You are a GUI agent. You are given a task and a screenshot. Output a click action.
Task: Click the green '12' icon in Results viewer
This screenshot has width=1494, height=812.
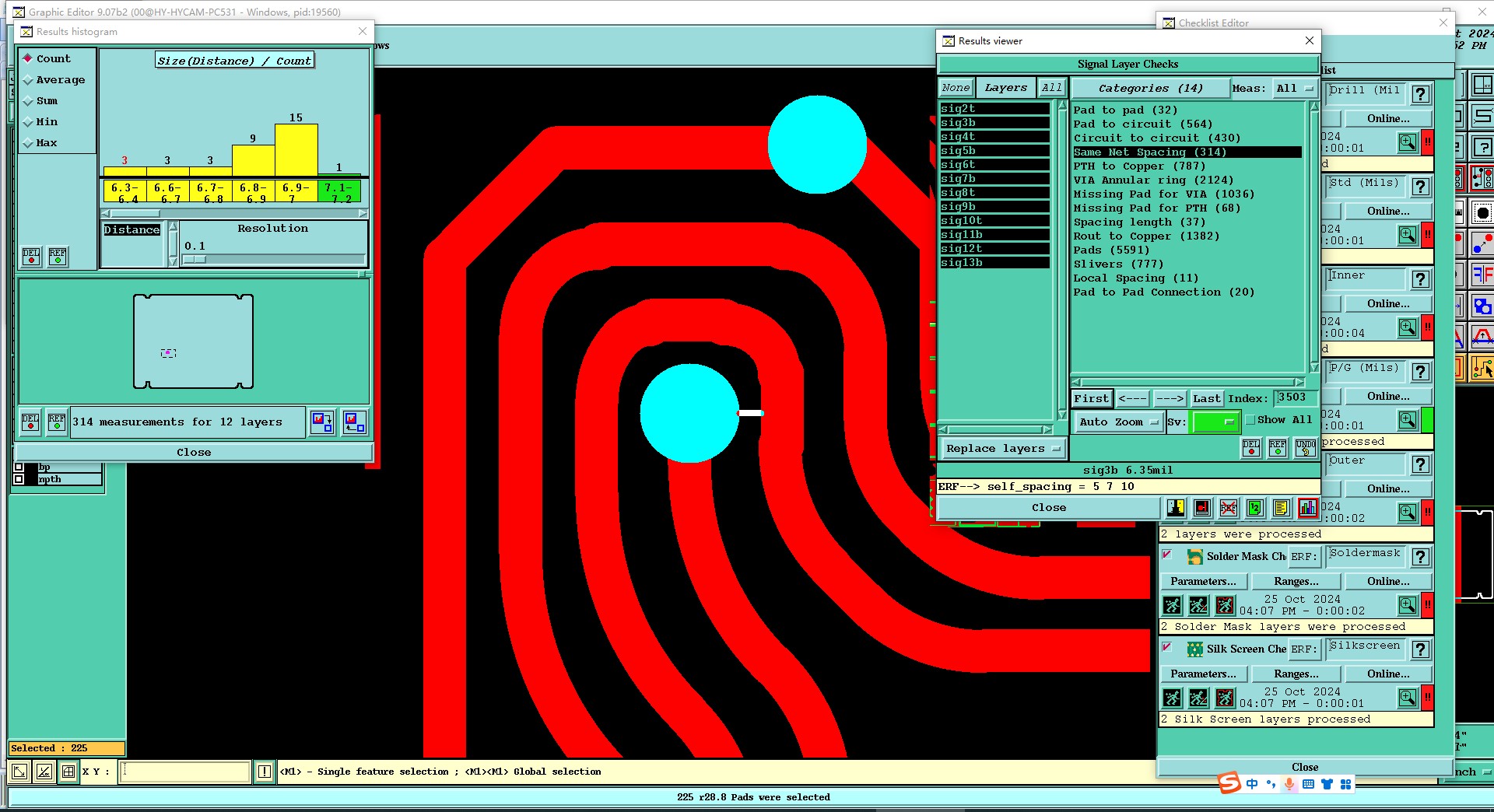pyautogui.click(x=1255, y=508)
